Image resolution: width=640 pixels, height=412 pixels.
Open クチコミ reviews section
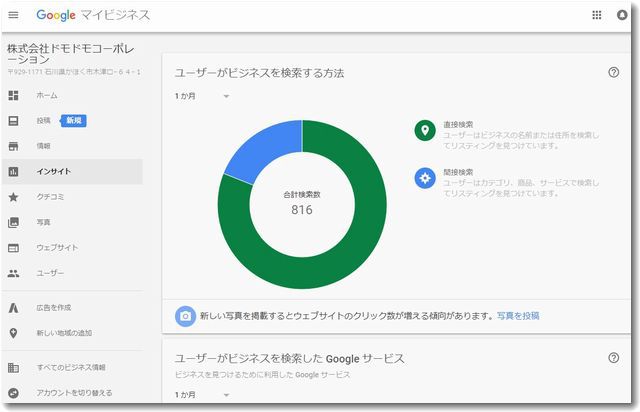(50, 197)
